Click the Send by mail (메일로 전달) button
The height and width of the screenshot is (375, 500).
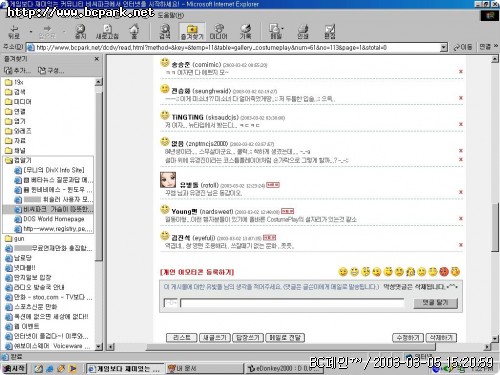pyautogui.click(x=285, y=338)
